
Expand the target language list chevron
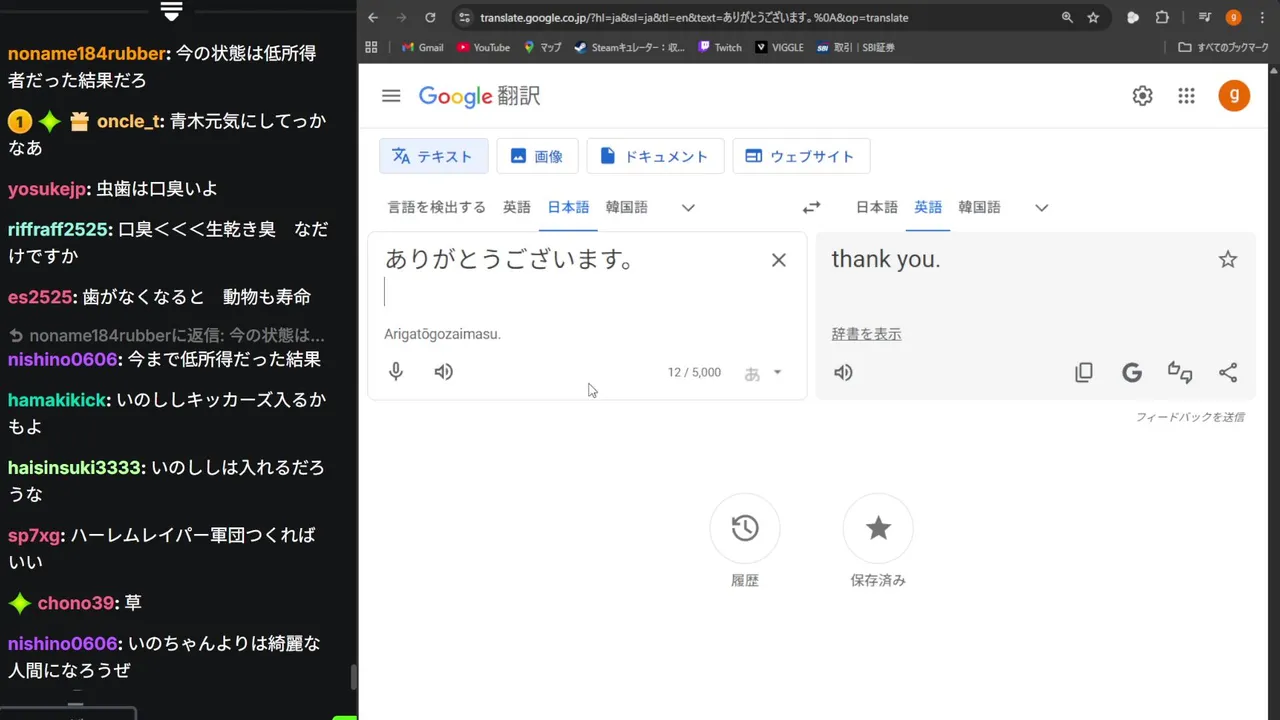click(x=1042, y=208)
